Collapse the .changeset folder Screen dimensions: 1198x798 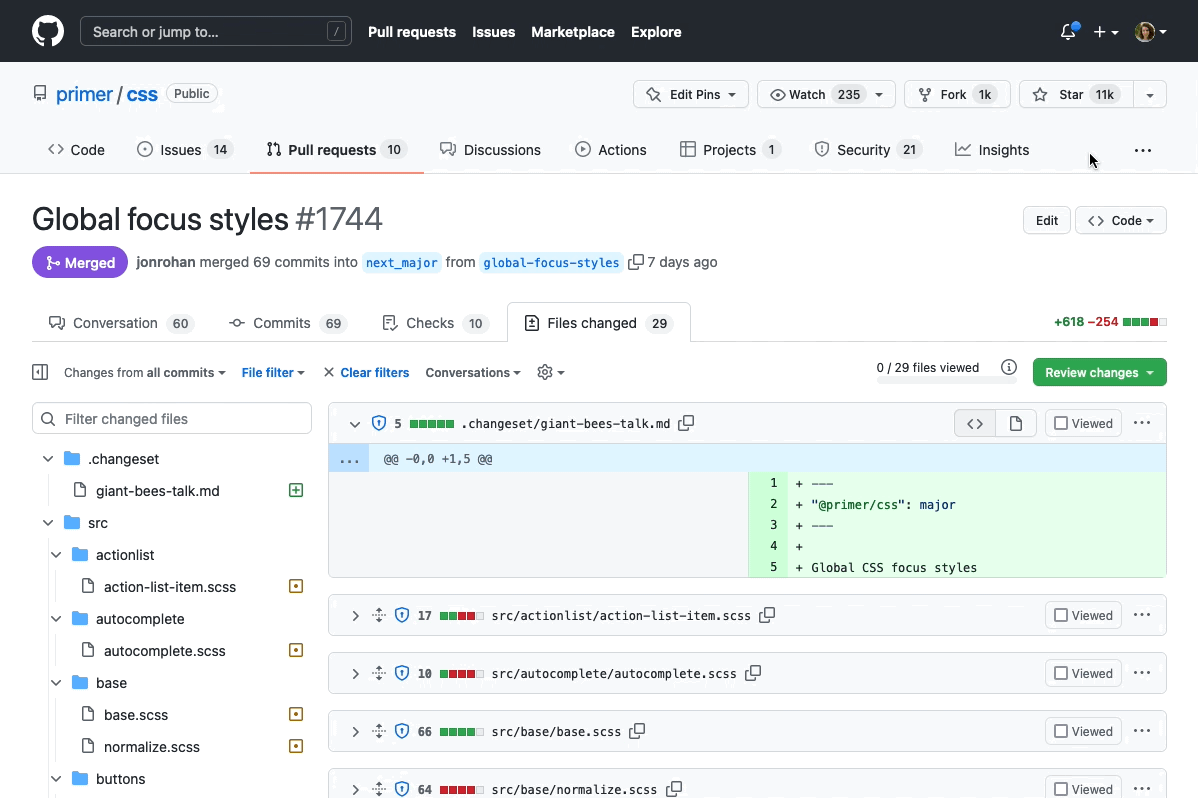48,459
